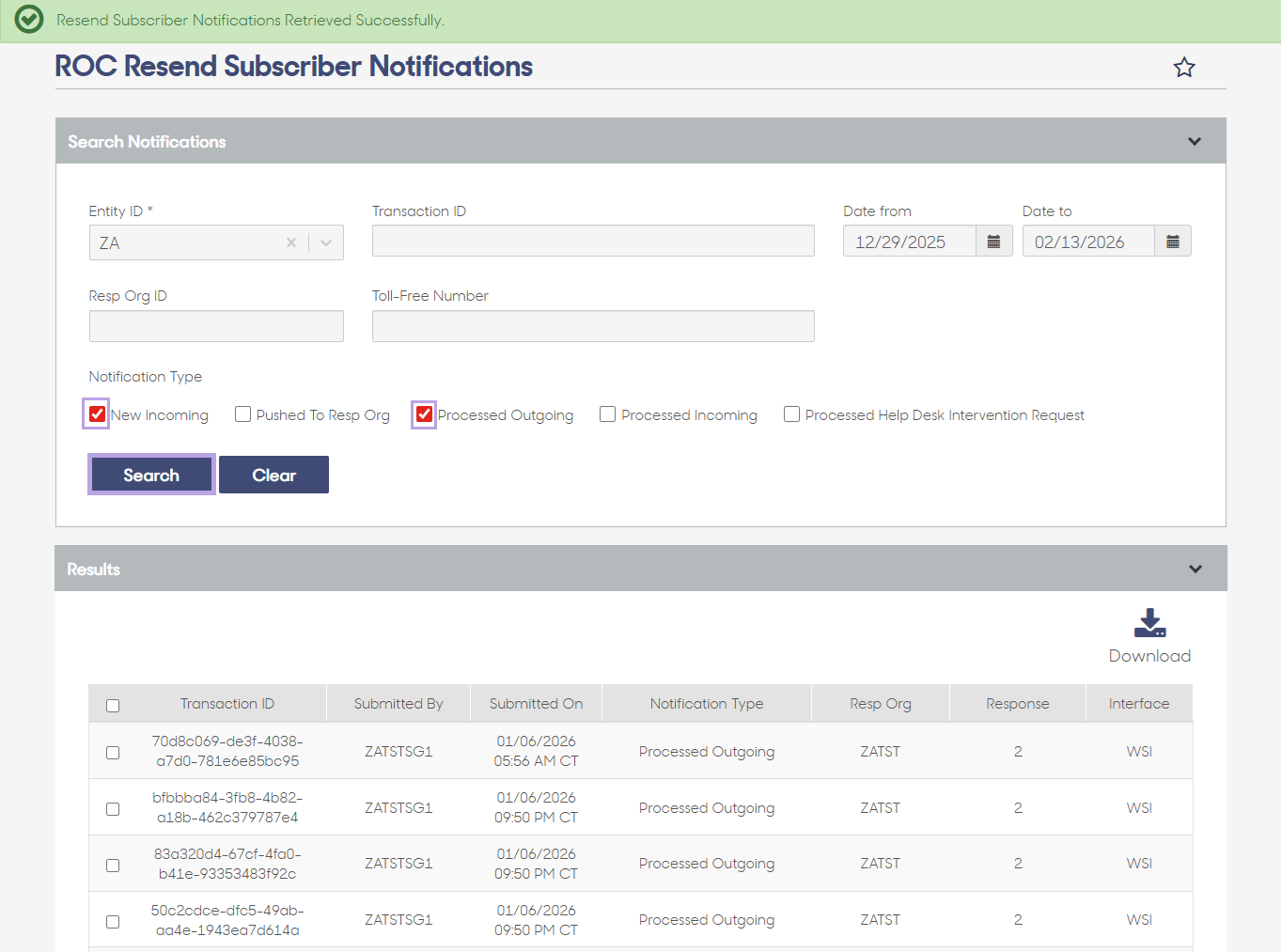Screen dimensions: 1281x952
Task: Click the retrieved successfully banner message
Action: point(250,21)
